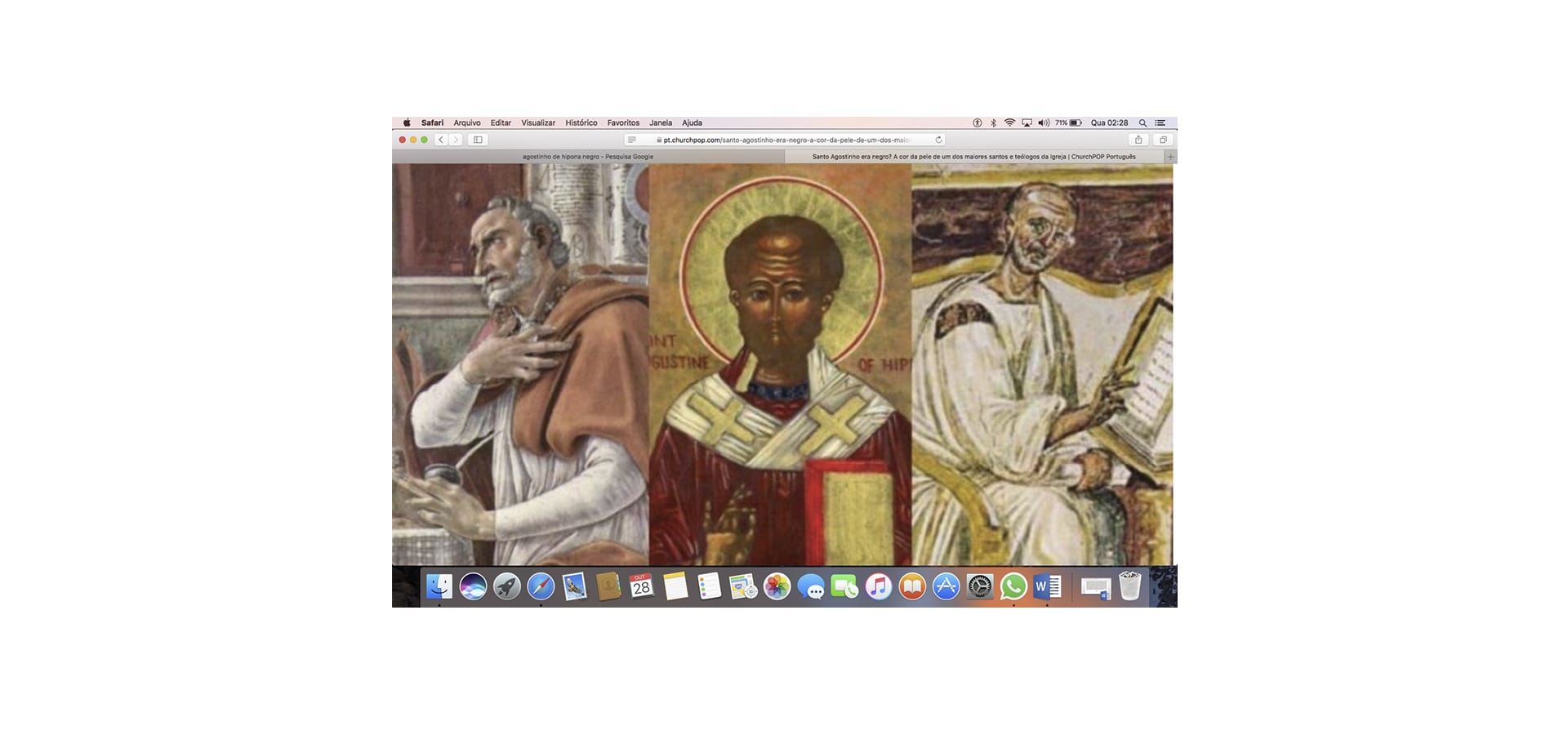Open the Apple menu
The image size is (1568, 735).
[x=407, y=122]
